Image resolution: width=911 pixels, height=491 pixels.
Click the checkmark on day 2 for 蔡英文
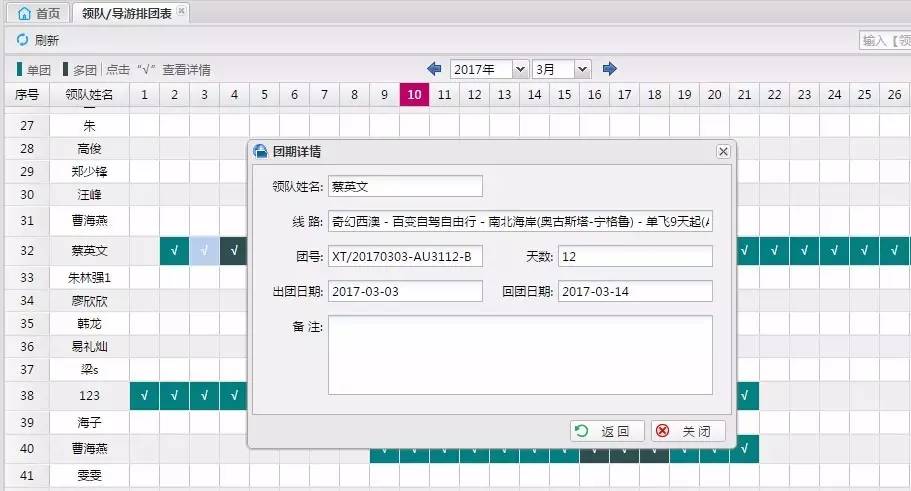(174, 251)
